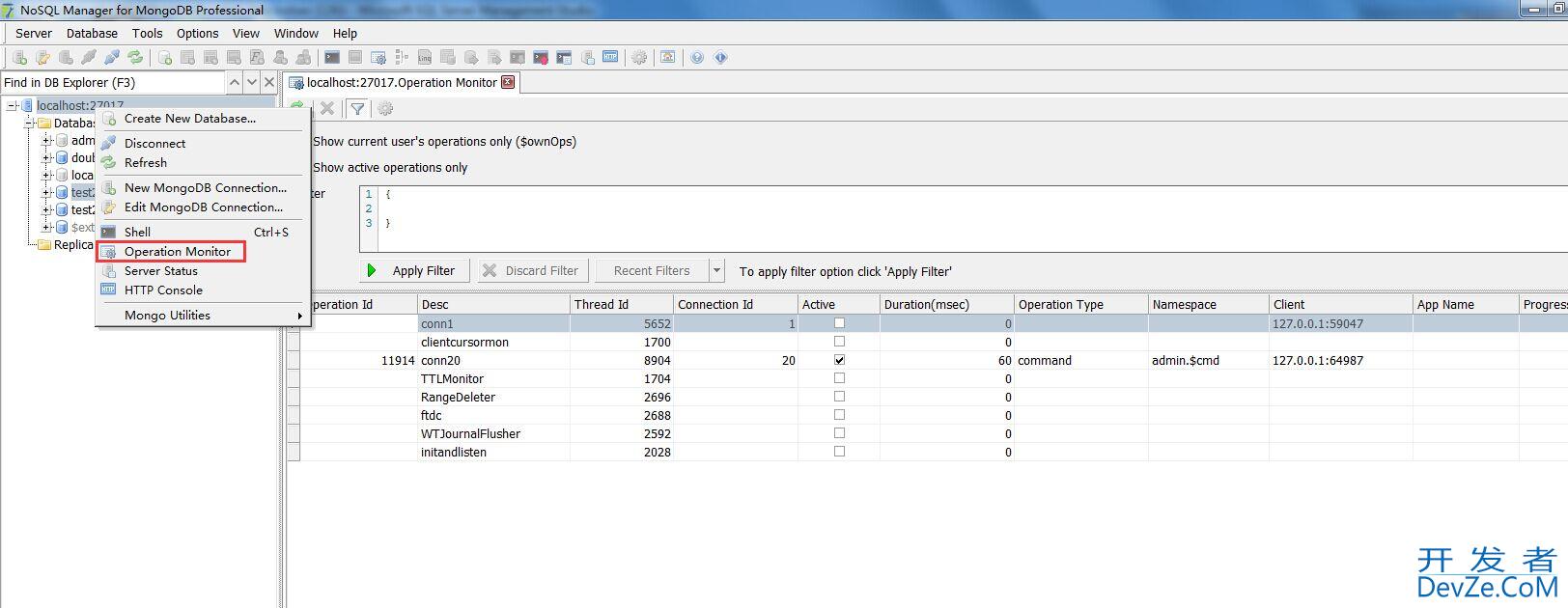Select Create New Database in context menu
1568x608 pixels.
pyautogui.click(x=203, y=118)
